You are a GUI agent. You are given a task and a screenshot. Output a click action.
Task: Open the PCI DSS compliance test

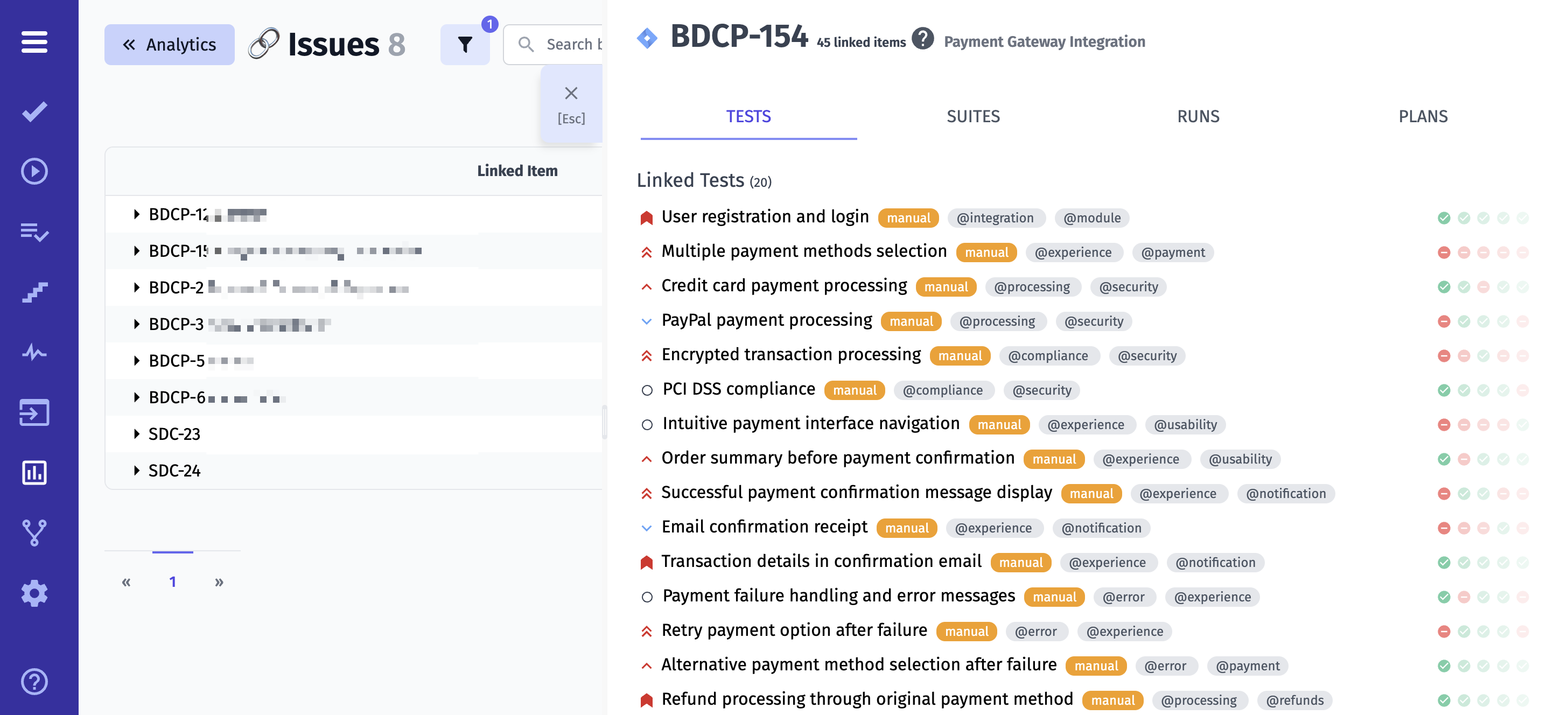pos(738,389)
